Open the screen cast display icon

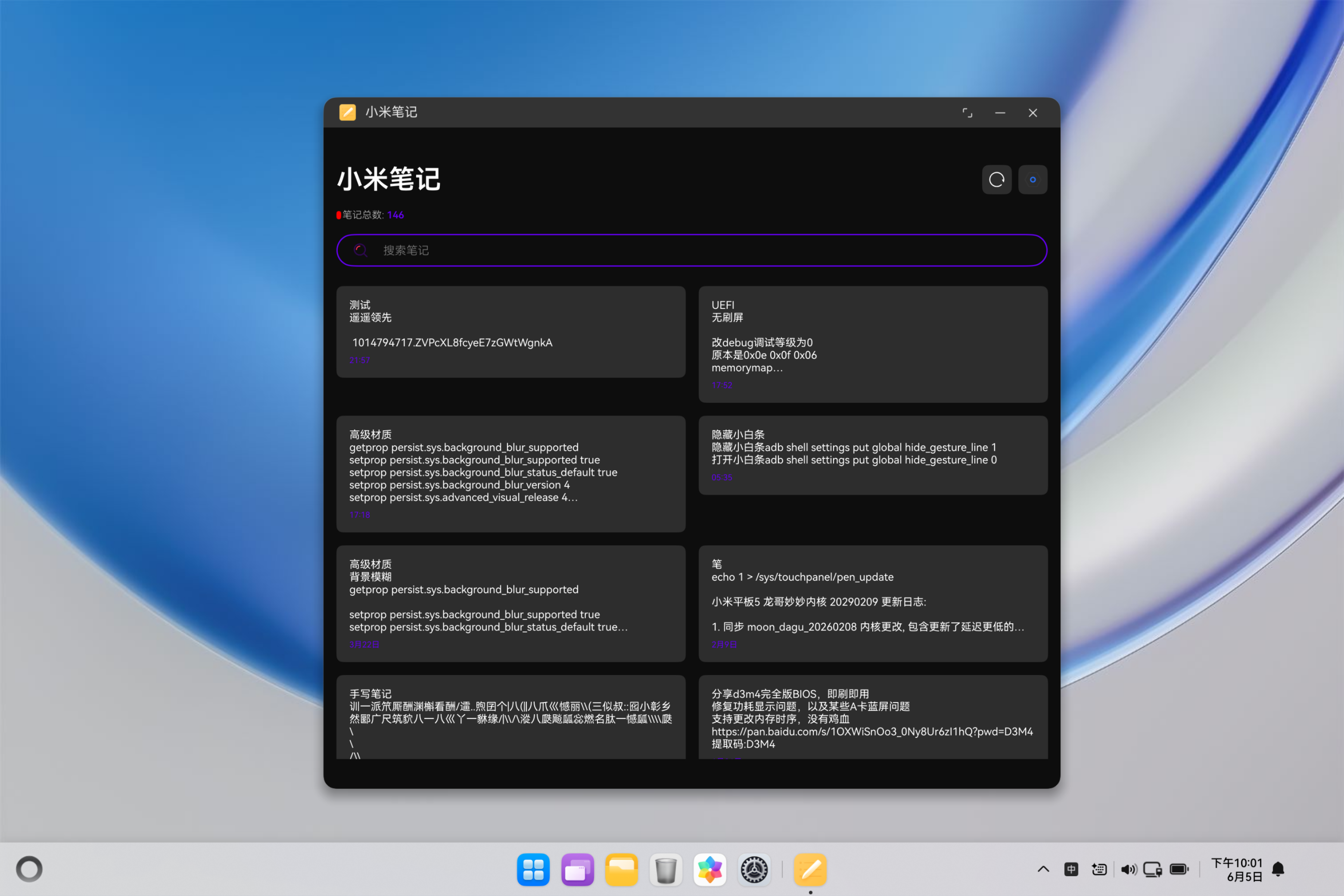1153,869
